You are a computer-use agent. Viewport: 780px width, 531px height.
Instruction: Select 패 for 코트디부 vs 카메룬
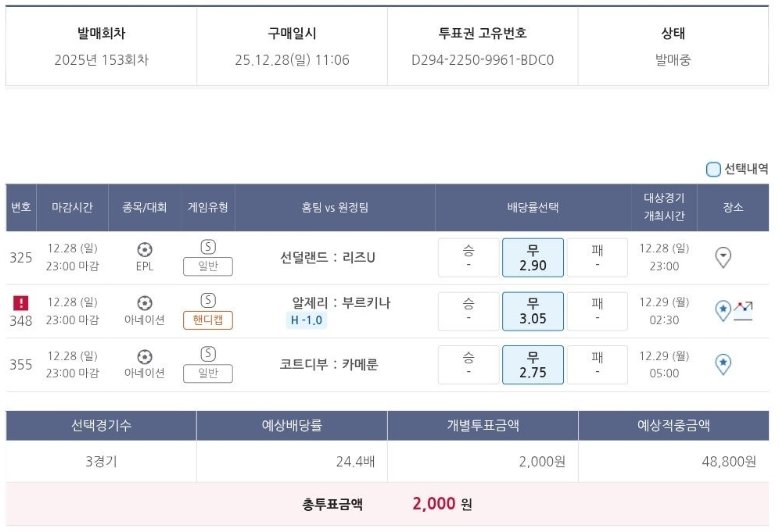597,364
